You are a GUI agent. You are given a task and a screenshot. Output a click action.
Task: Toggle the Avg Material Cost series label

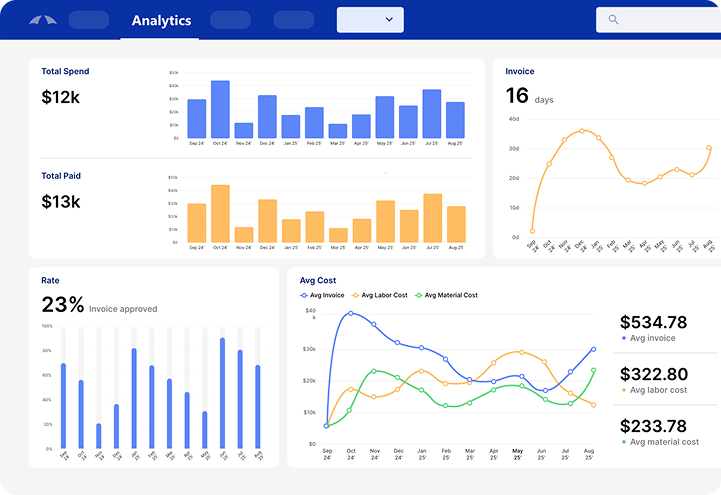click(452, 295)
